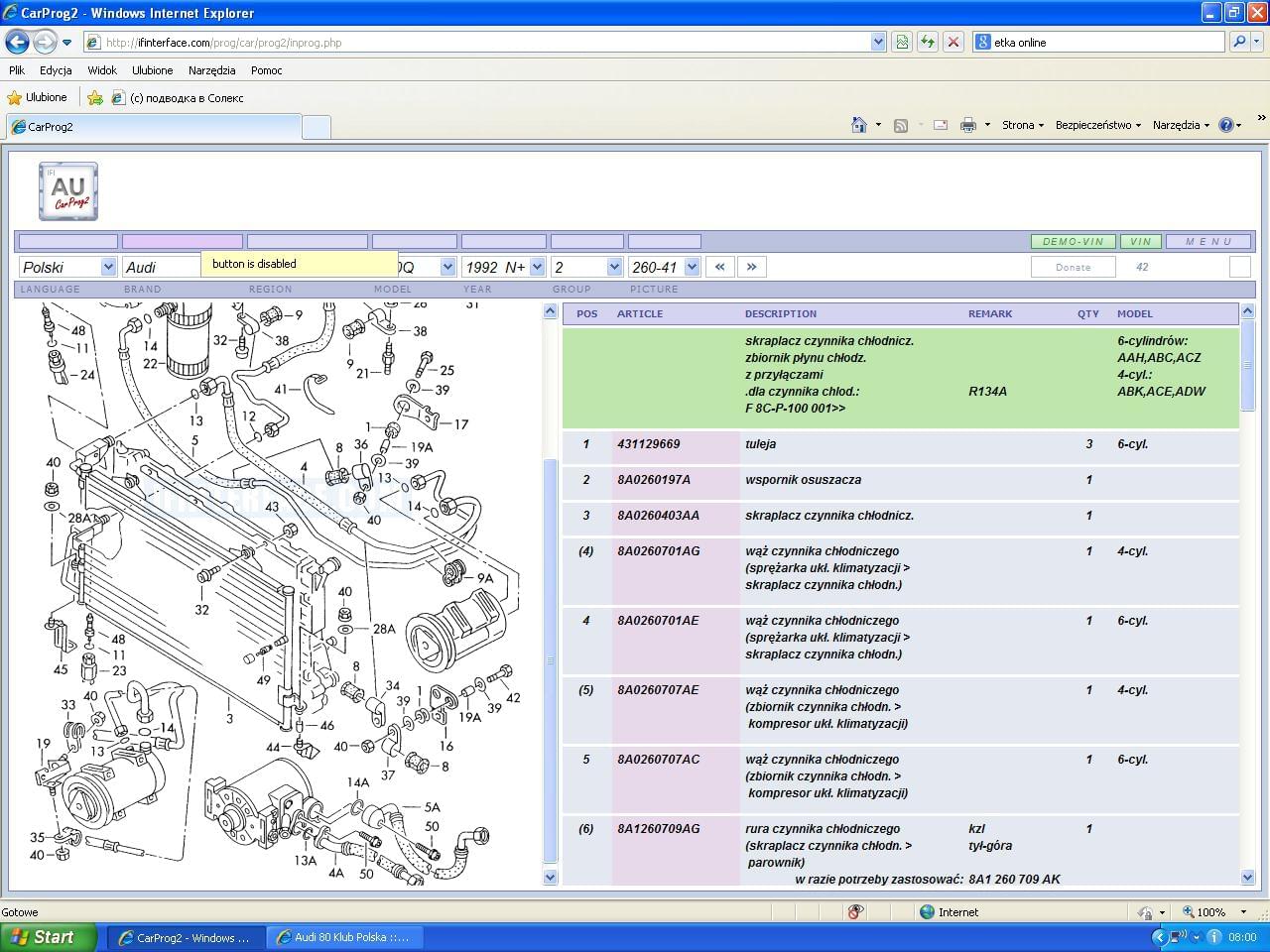The width and height of the screenshot is (1270, 952).
Task: Select article number 8A0260197A
Action: coord(654,480)
